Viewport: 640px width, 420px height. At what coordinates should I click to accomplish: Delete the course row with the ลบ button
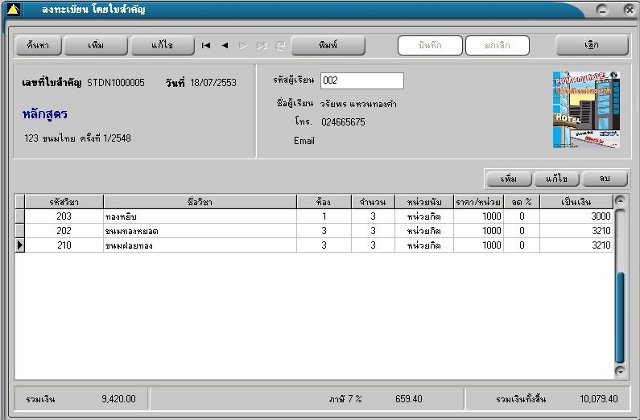pos(604,179)
